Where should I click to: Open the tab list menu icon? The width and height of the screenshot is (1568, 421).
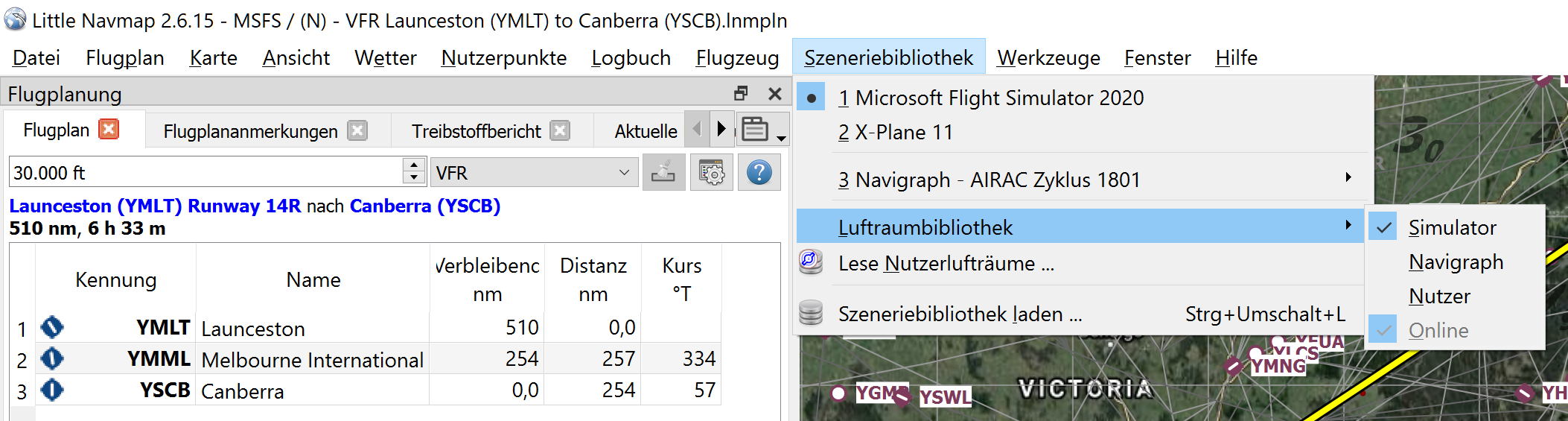(x=762, y=130)
